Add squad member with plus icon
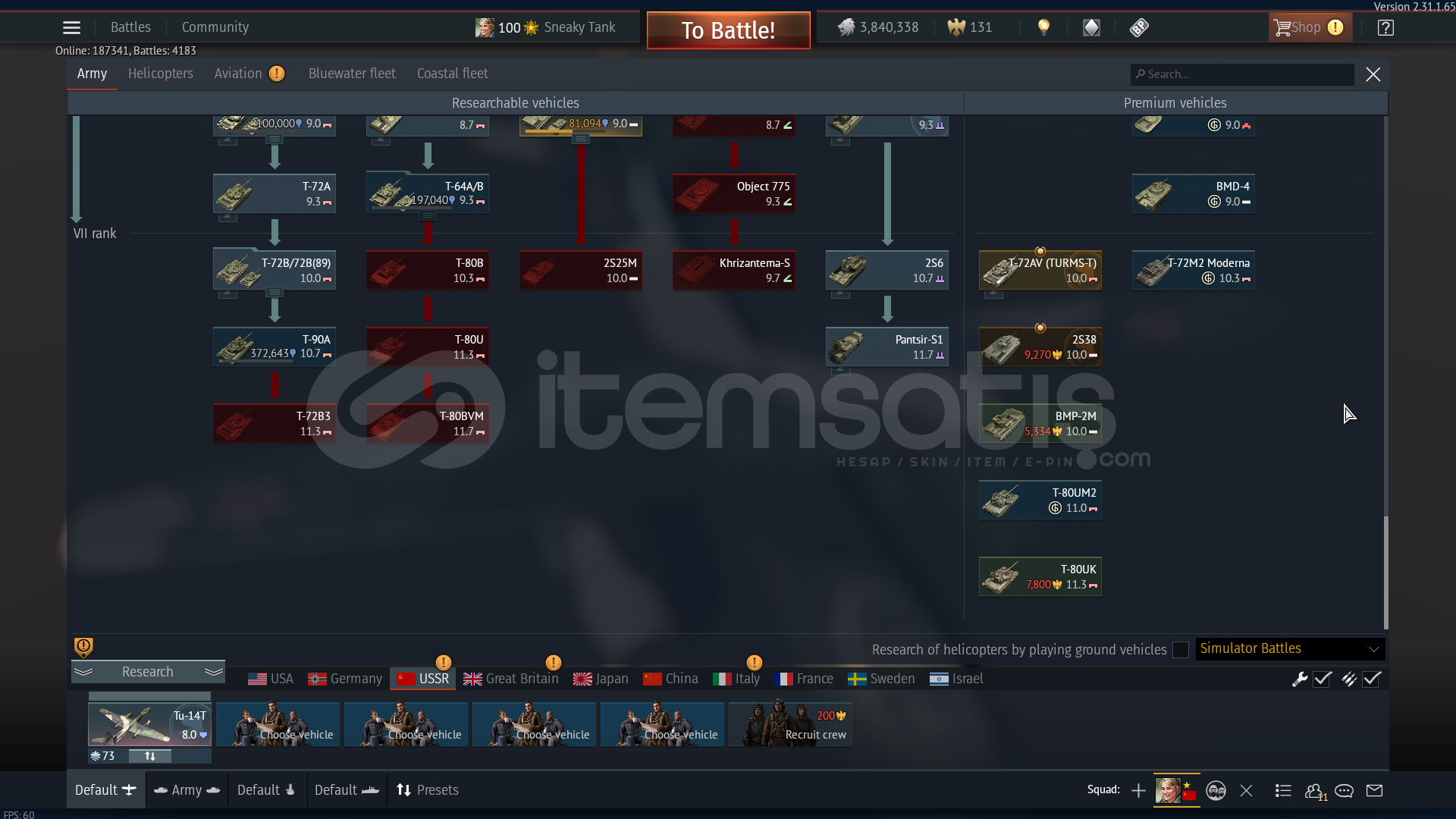This screenshot has width=1456, height=819. coord(1138,791)
